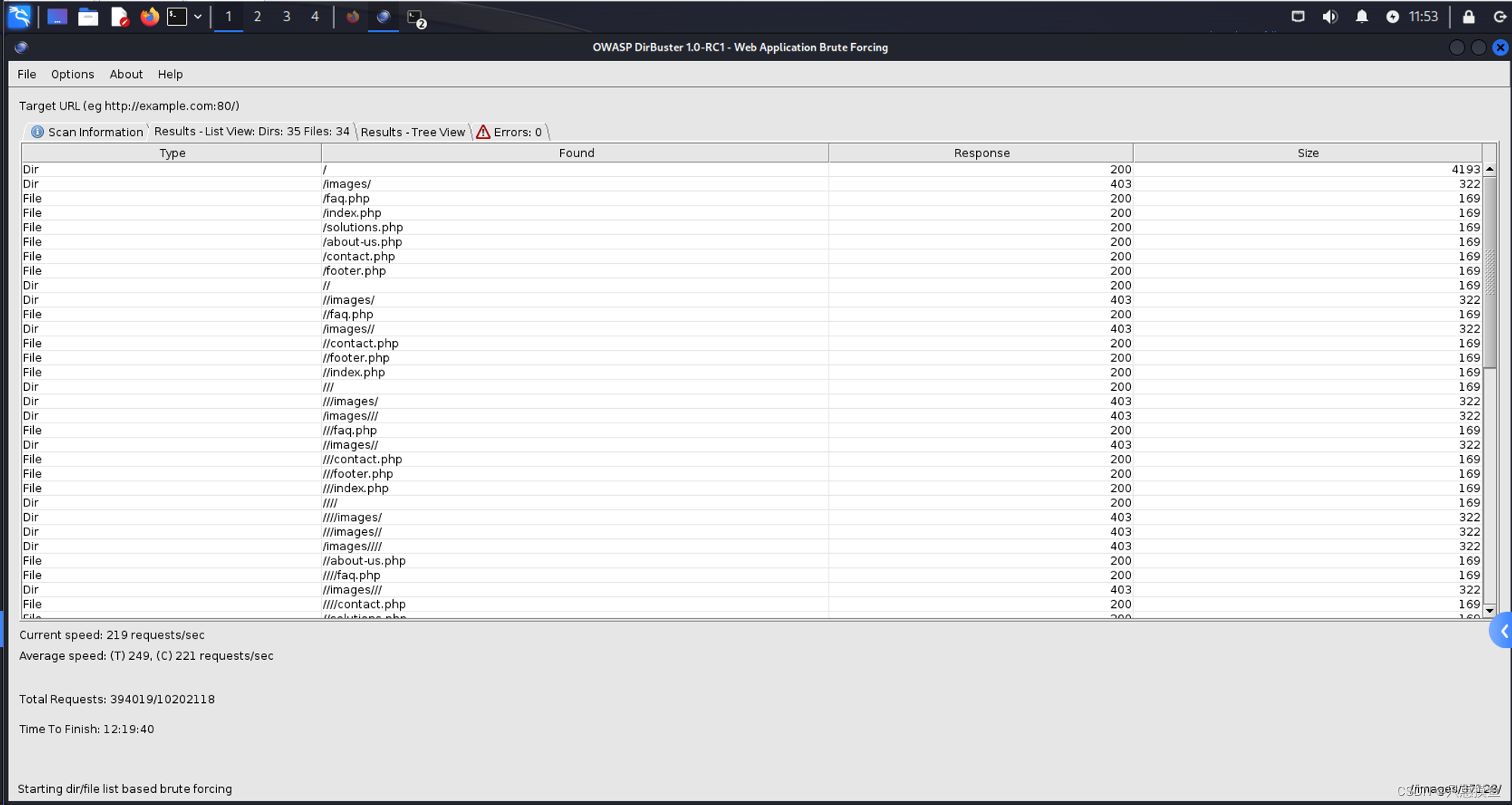
Task: Open the clock showing 11:53
Action: (x=1423, y=17)
